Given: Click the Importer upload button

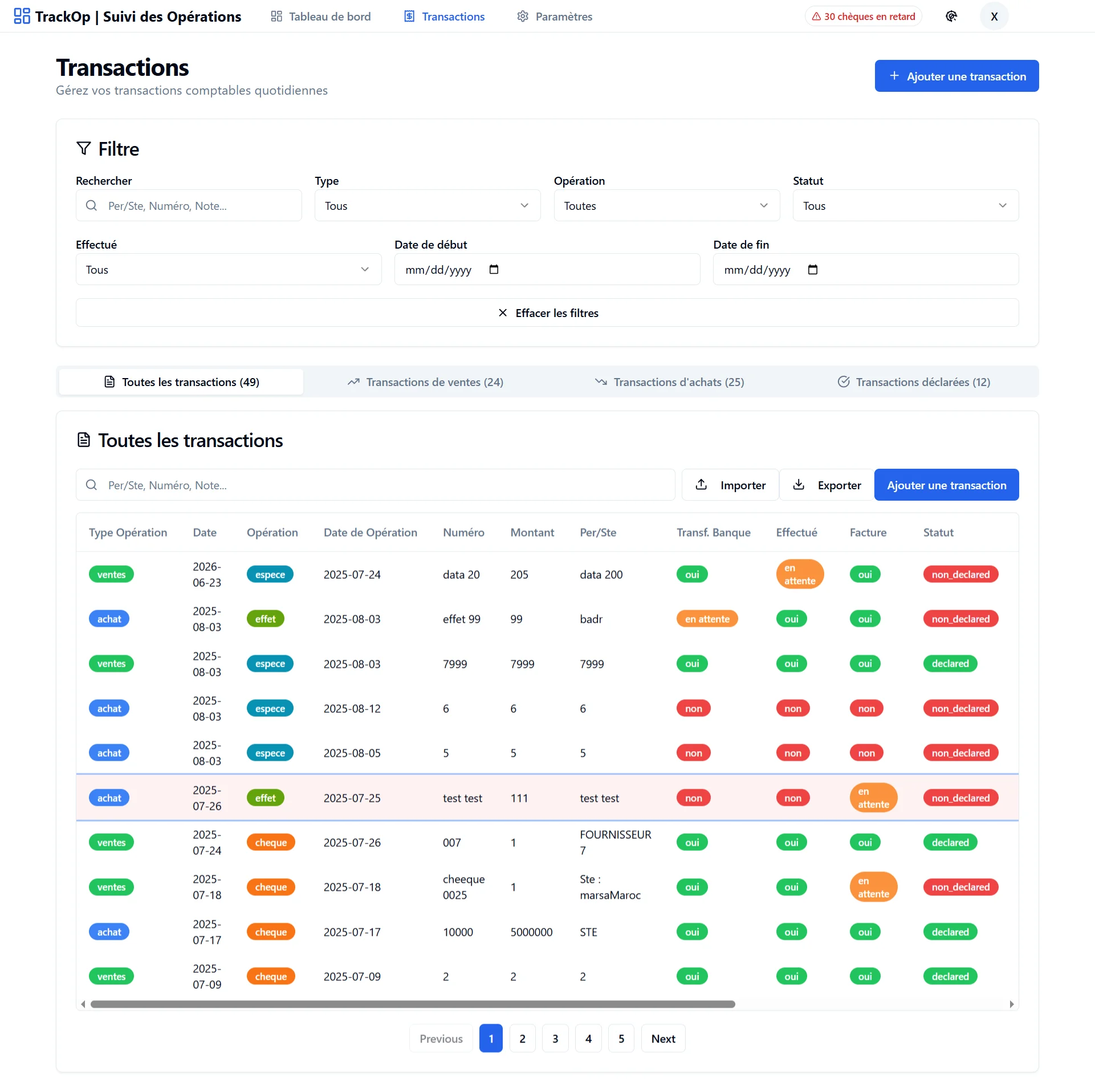Looking at the screenshot, I should click(730, 485).
